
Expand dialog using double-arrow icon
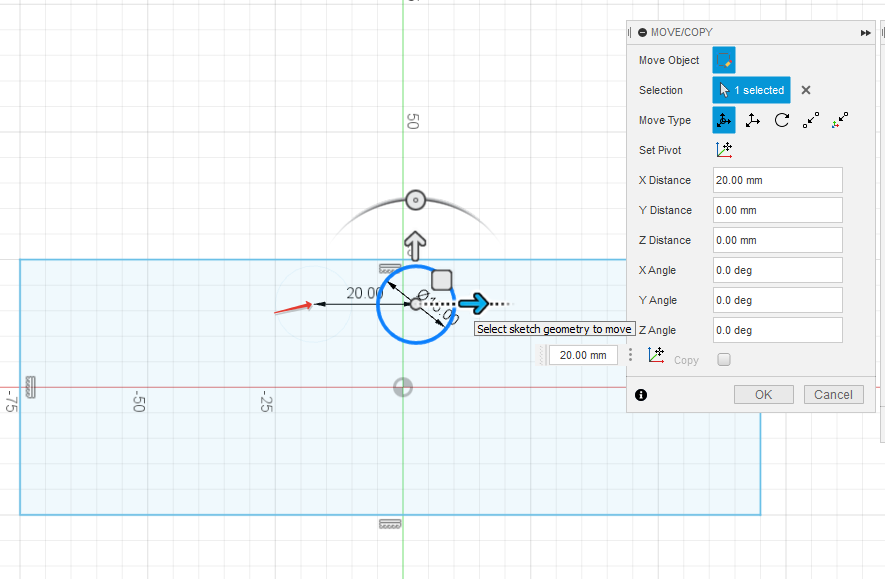(x=865, y=33)
